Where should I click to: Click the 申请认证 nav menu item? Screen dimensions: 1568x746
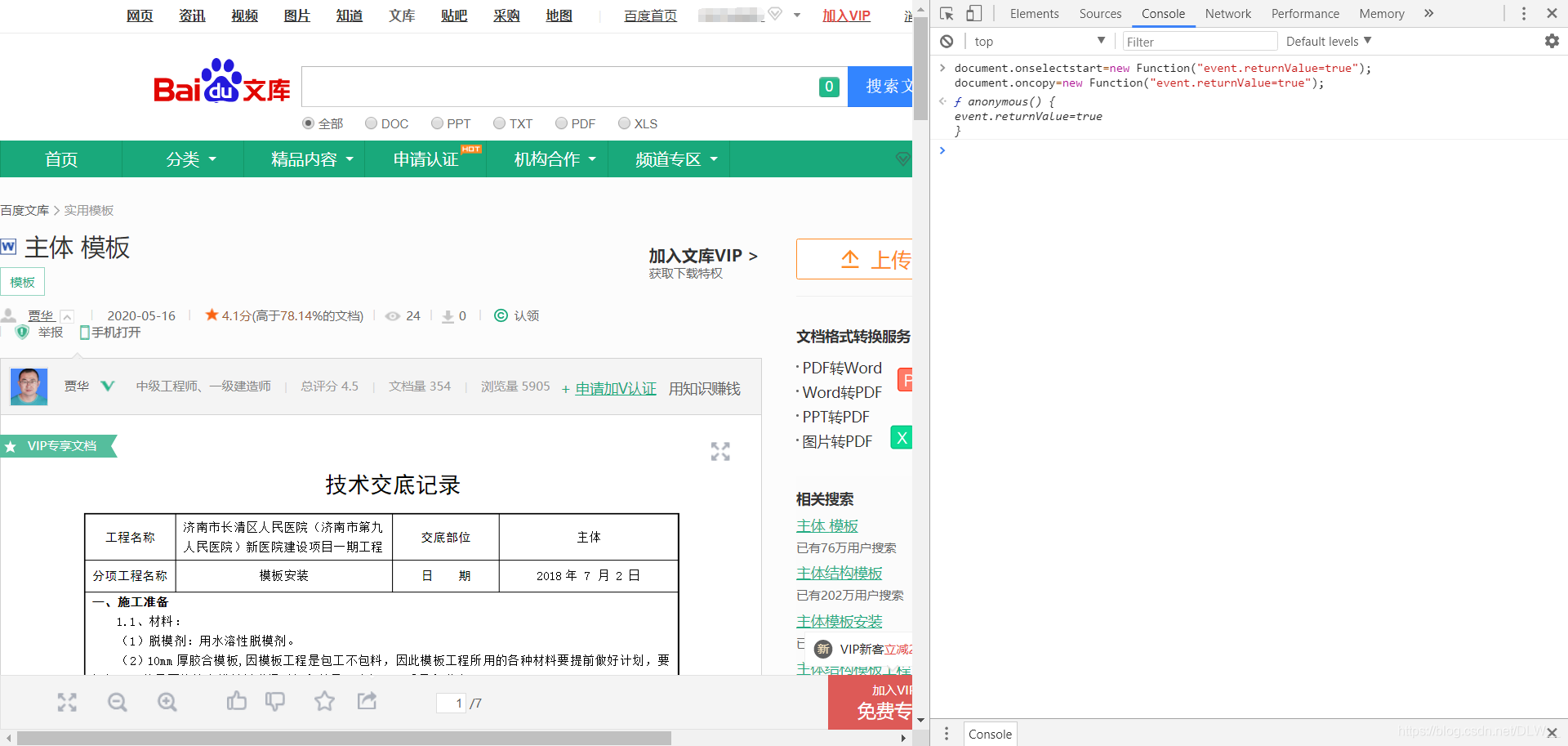426,159
